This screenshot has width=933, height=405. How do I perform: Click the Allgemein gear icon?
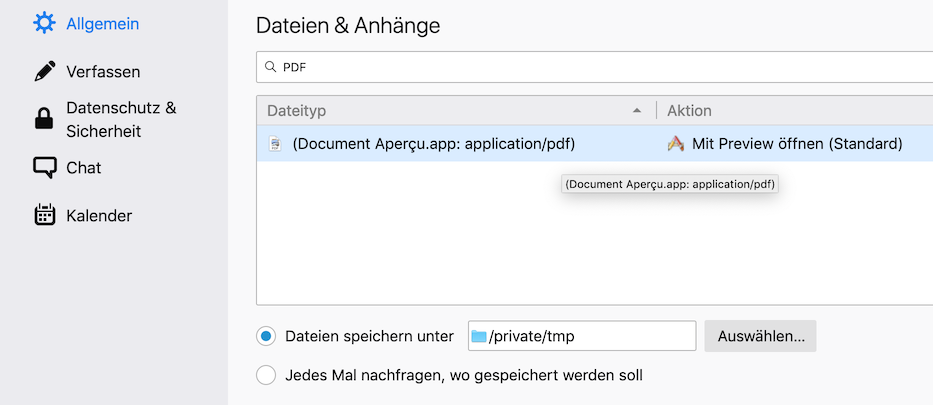tap(44, 24)
